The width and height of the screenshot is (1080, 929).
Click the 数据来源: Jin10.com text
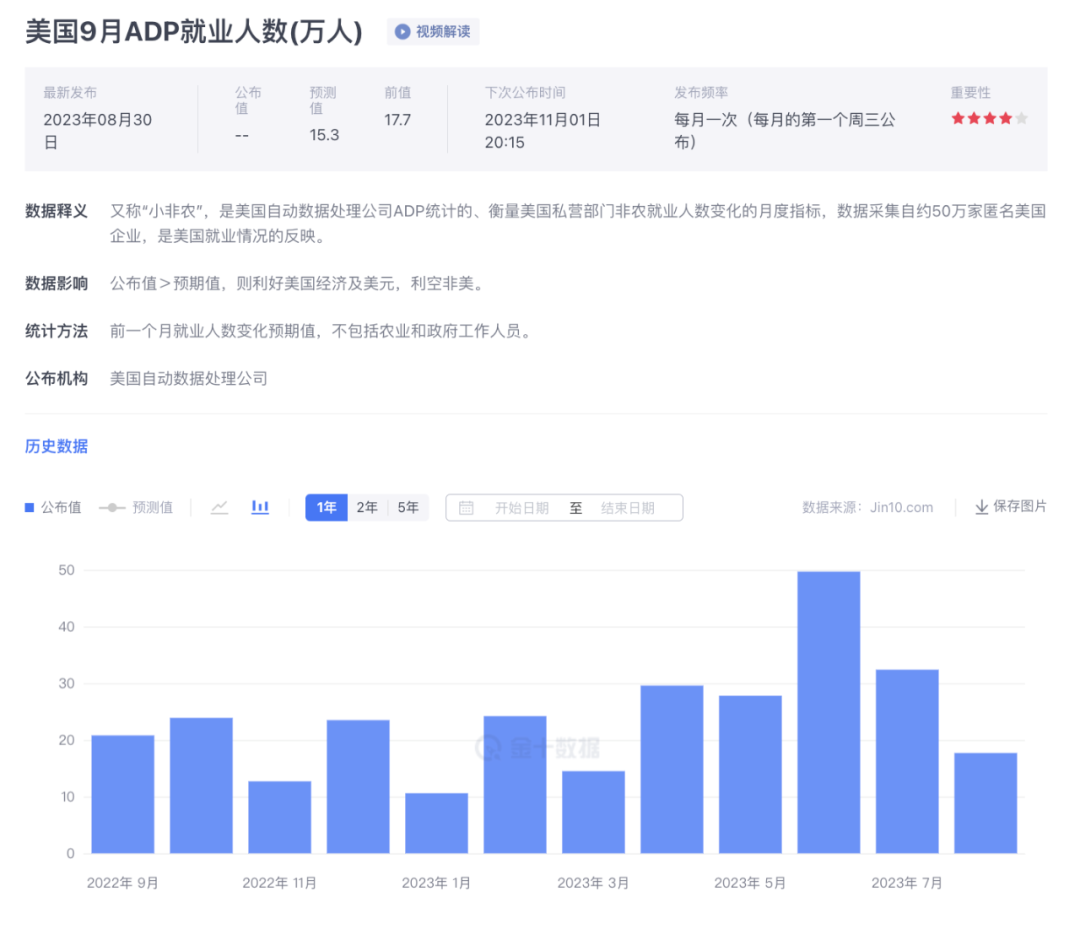[868, 508]
